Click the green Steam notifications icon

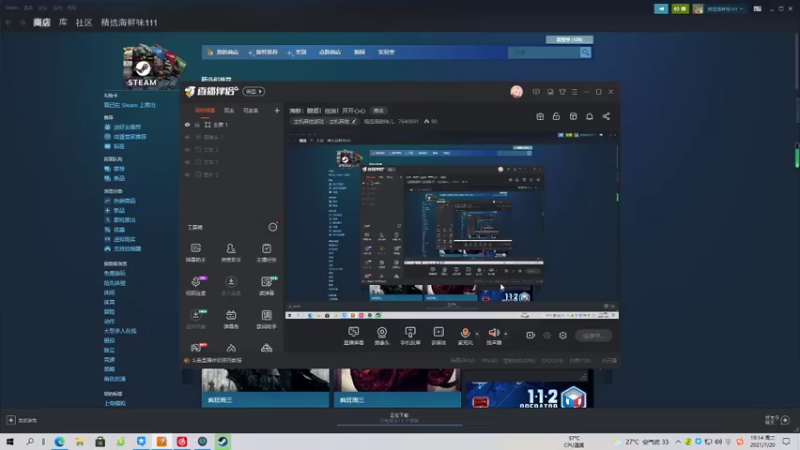[x=680, y=9]
